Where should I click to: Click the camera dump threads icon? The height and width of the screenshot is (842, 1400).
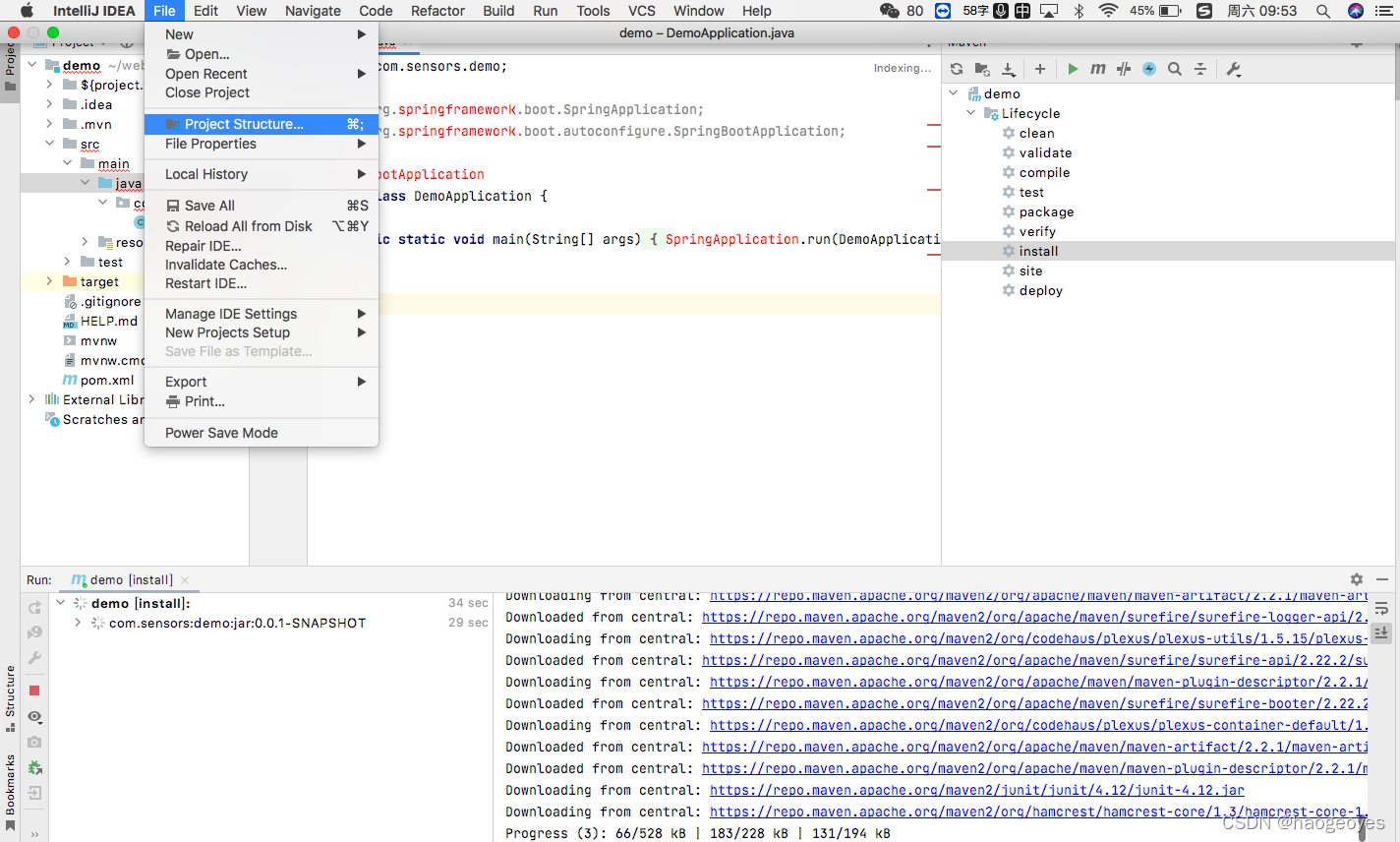(x=34, y=742)
